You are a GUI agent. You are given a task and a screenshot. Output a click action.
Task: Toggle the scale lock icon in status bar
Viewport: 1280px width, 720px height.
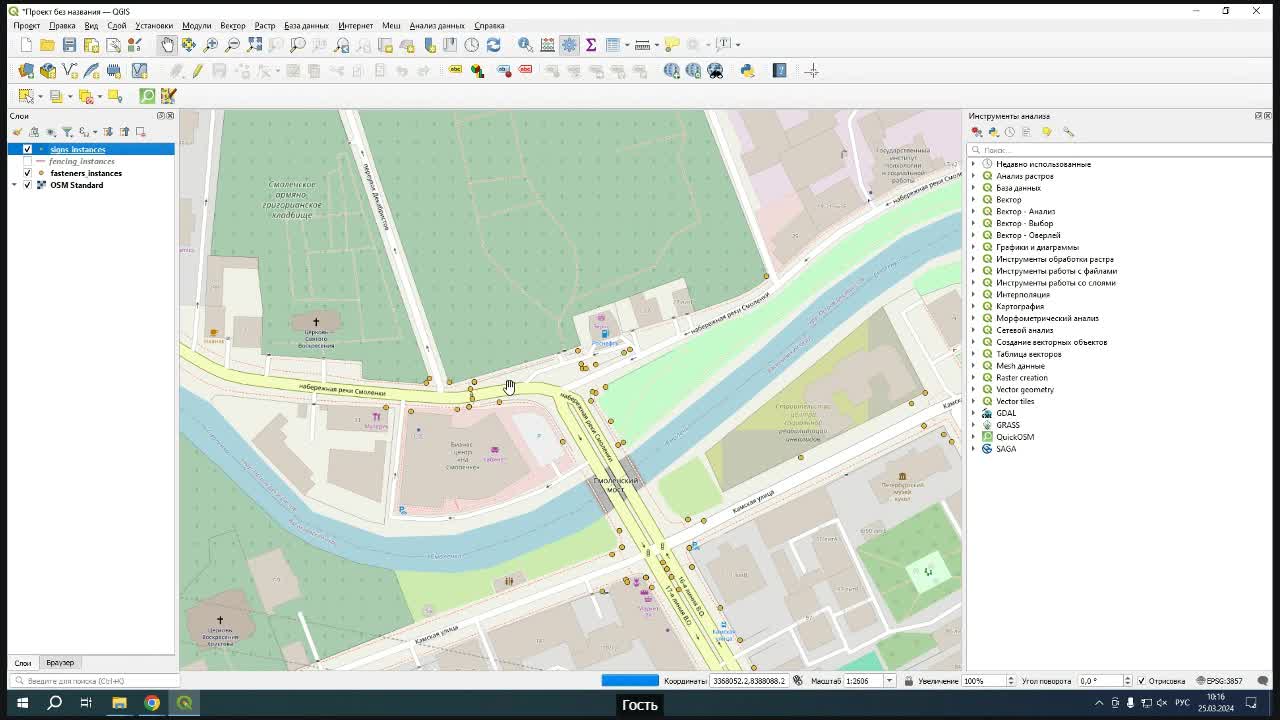[908, 681]
